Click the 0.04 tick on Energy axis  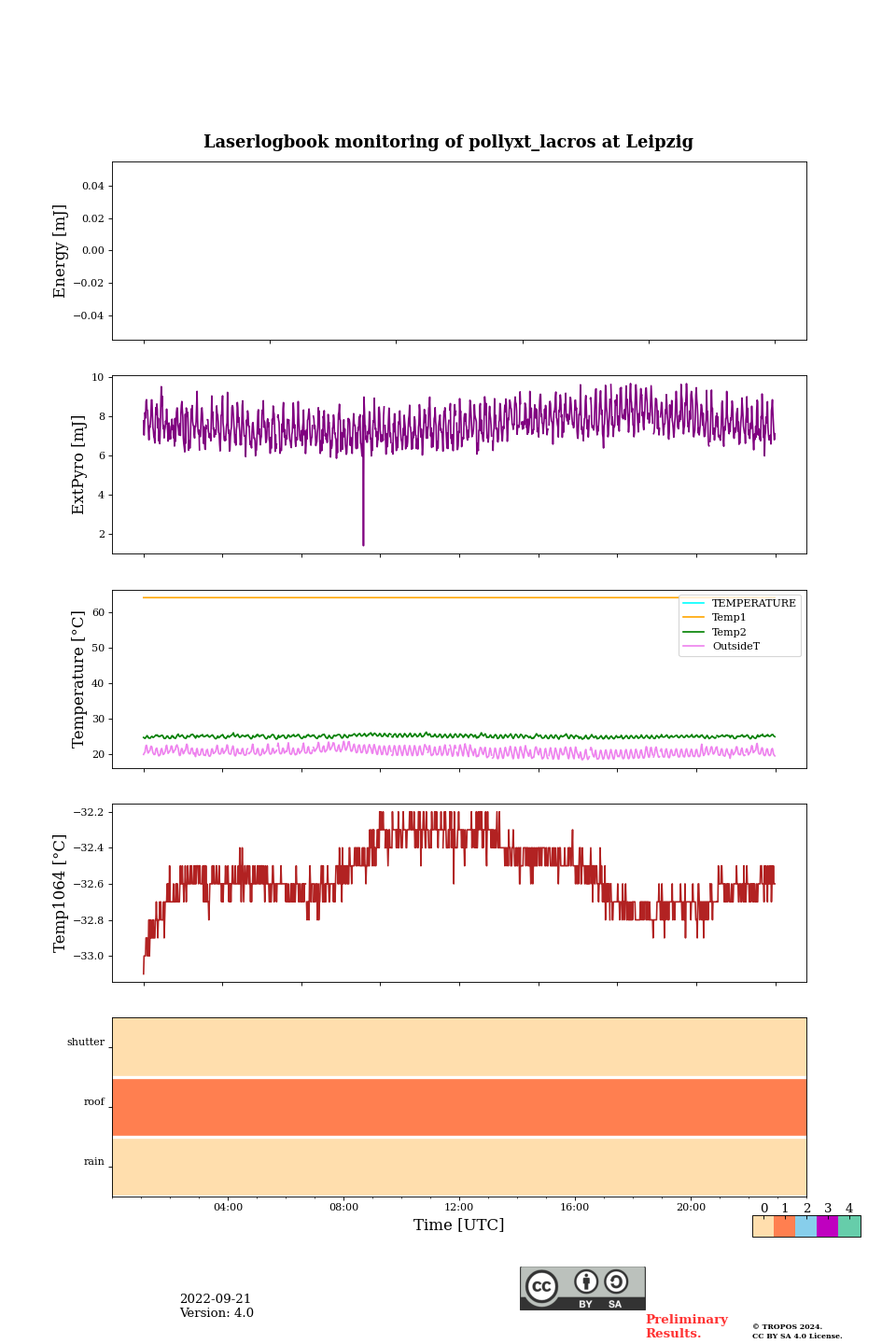(92, 187)
